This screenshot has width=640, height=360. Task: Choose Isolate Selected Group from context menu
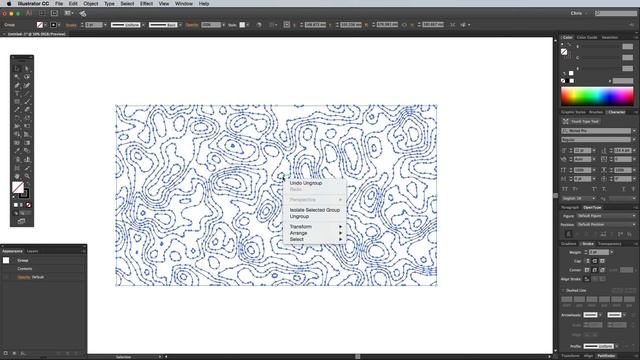(315, 210)
